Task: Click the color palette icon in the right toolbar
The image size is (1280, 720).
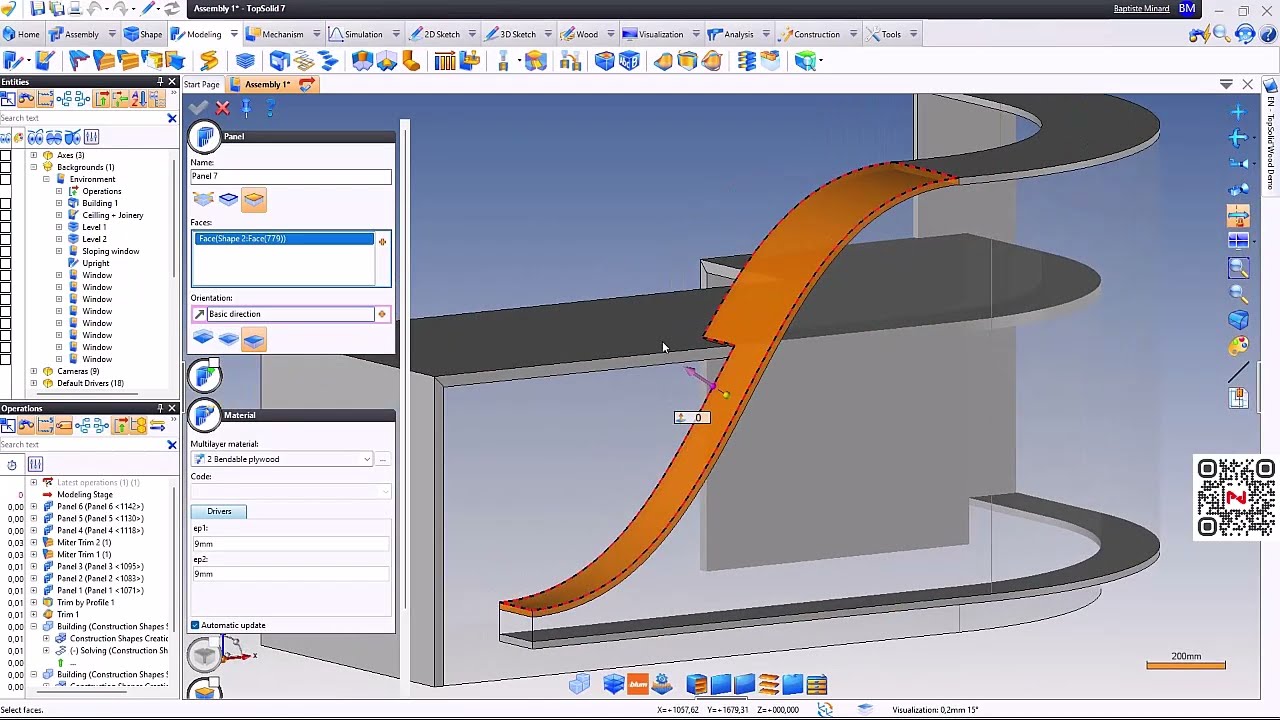Action: (x=1238, y=346)
